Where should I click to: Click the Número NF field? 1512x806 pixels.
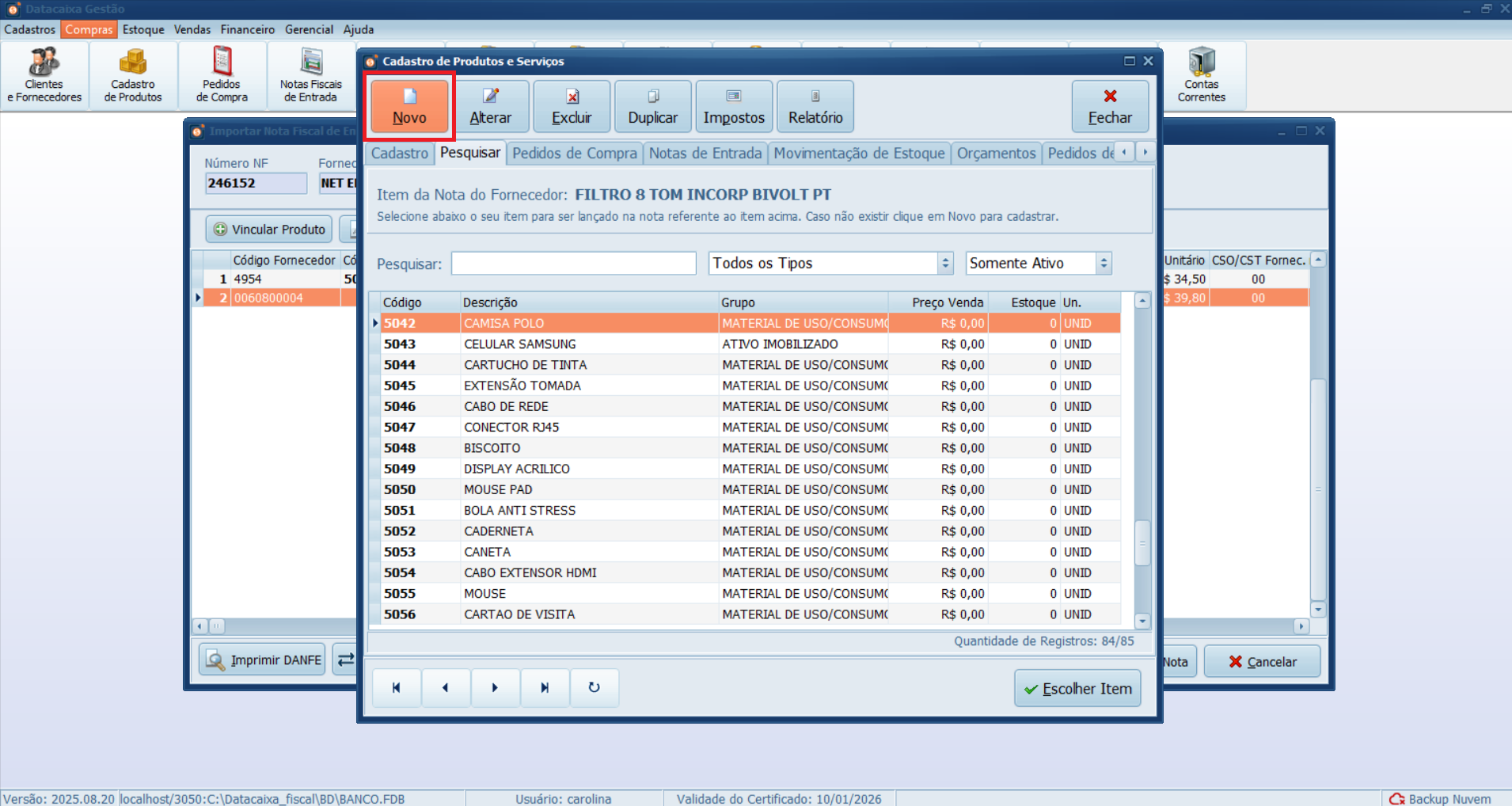(256, 183)
